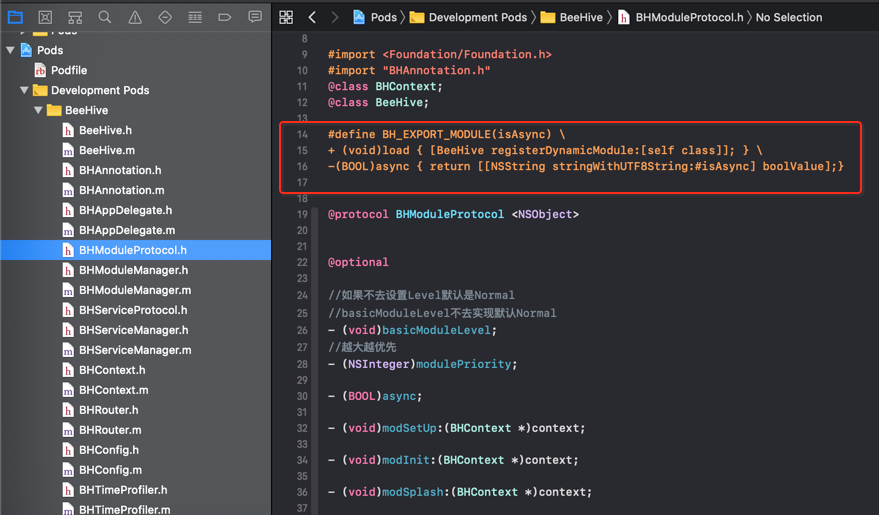Open BHServiceProtocol.h file

(x=133, y=310)
